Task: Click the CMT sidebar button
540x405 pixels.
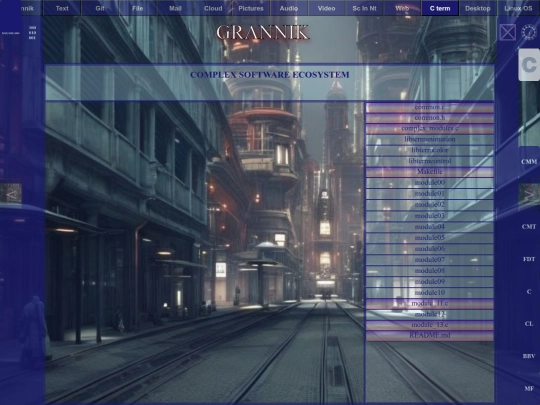Action: pos(529,227)
